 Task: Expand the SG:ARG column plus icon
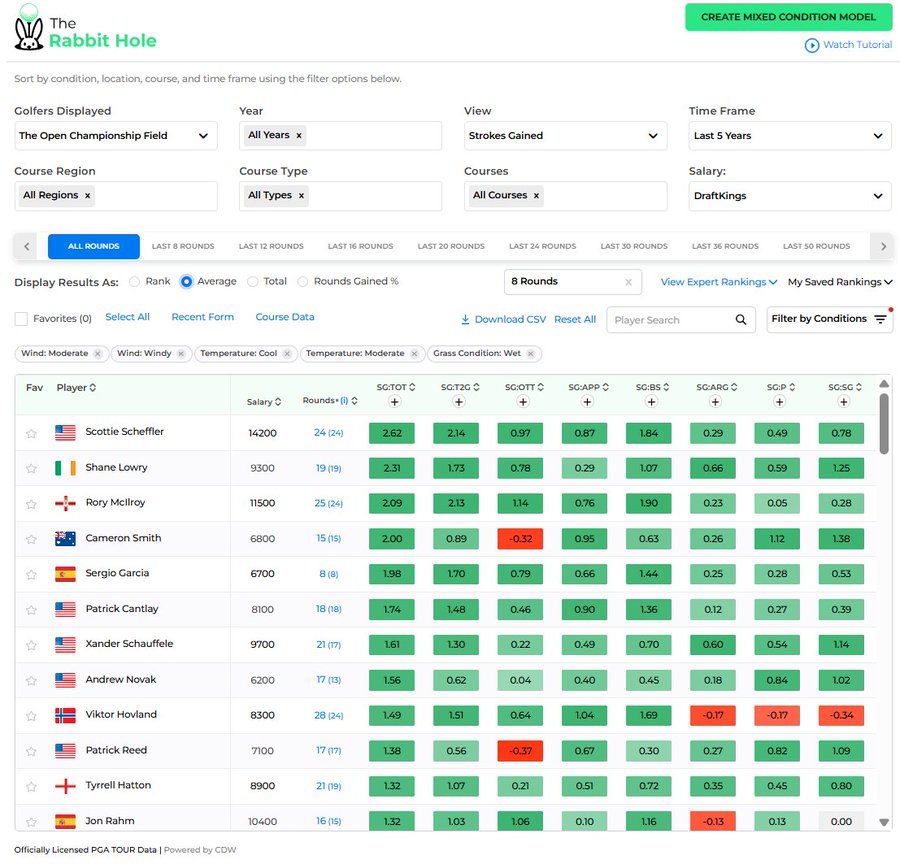715,402
